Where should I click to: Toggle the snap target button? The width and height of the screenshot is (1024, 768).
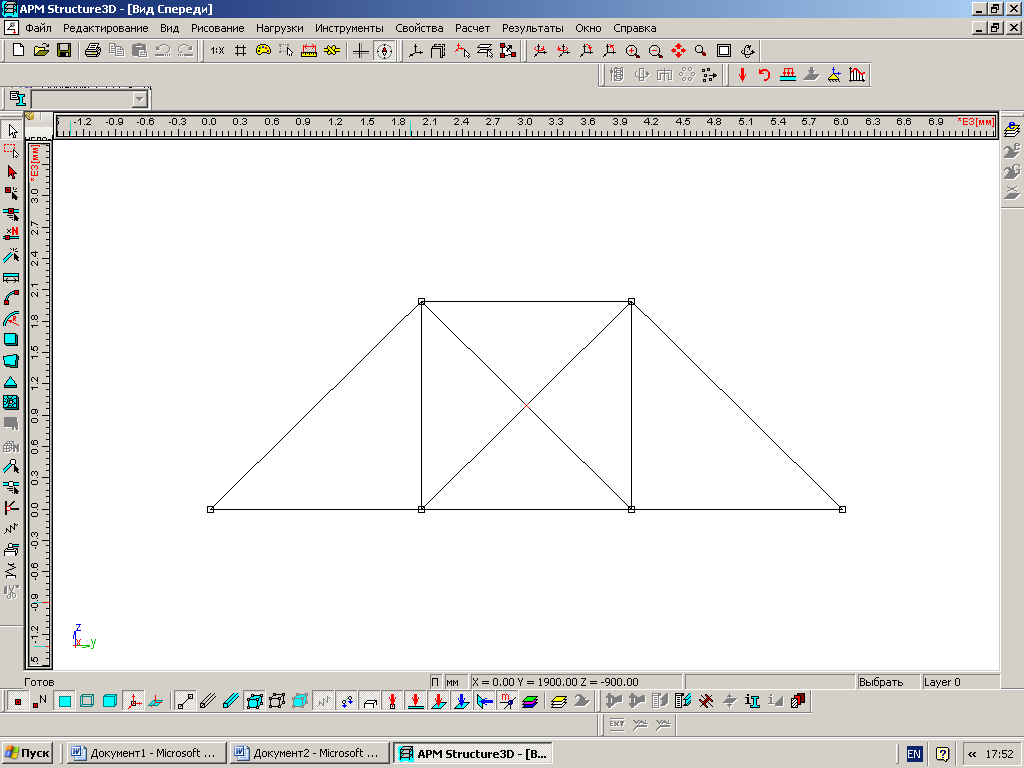385,50
